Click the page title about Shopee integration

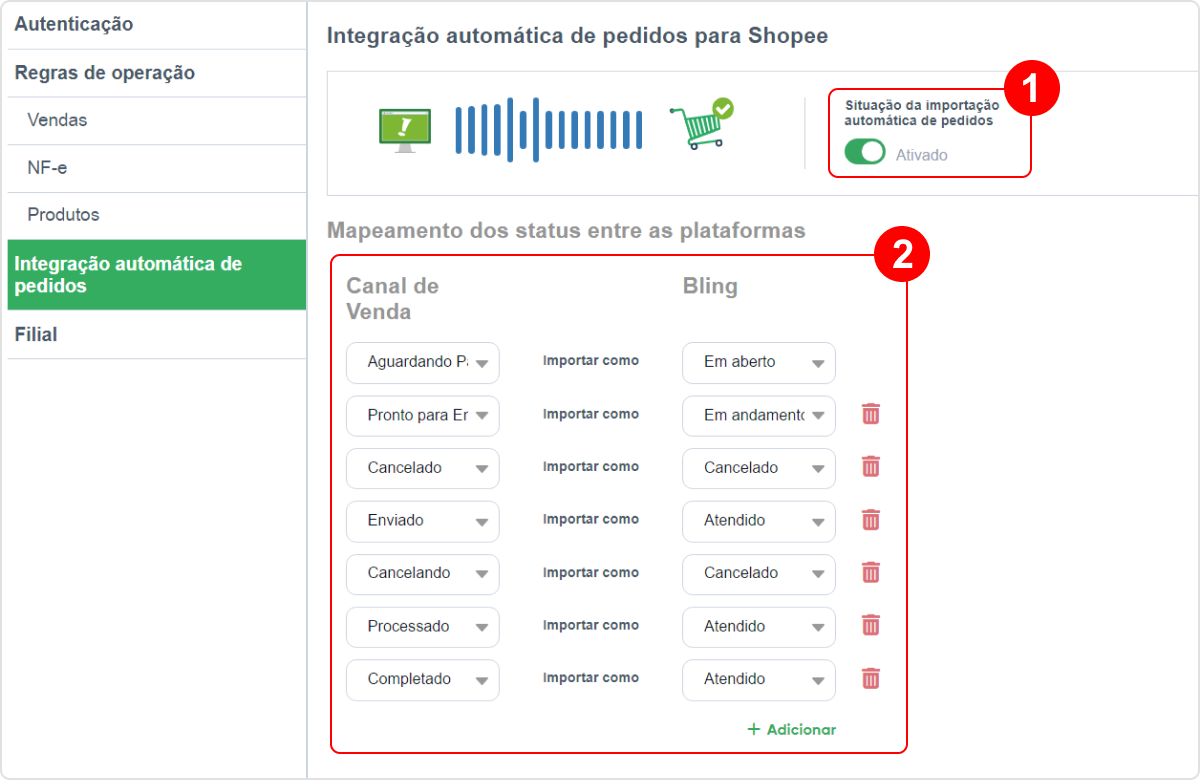point(578,36)
